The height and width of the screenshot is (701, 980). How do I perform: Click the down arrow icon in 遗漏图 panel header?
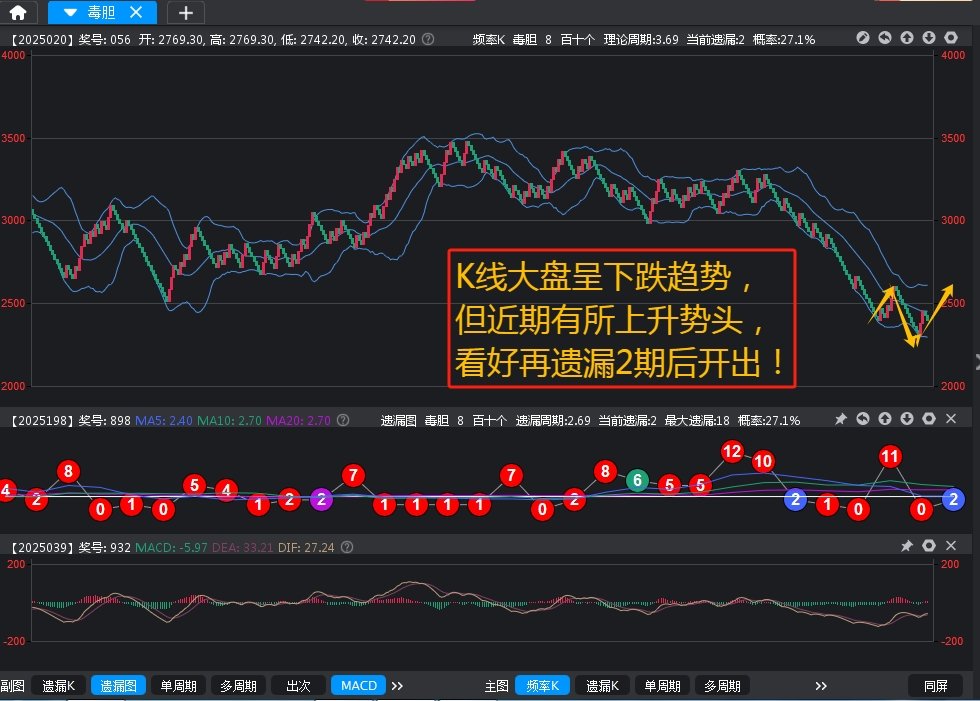tap(907, 419)
